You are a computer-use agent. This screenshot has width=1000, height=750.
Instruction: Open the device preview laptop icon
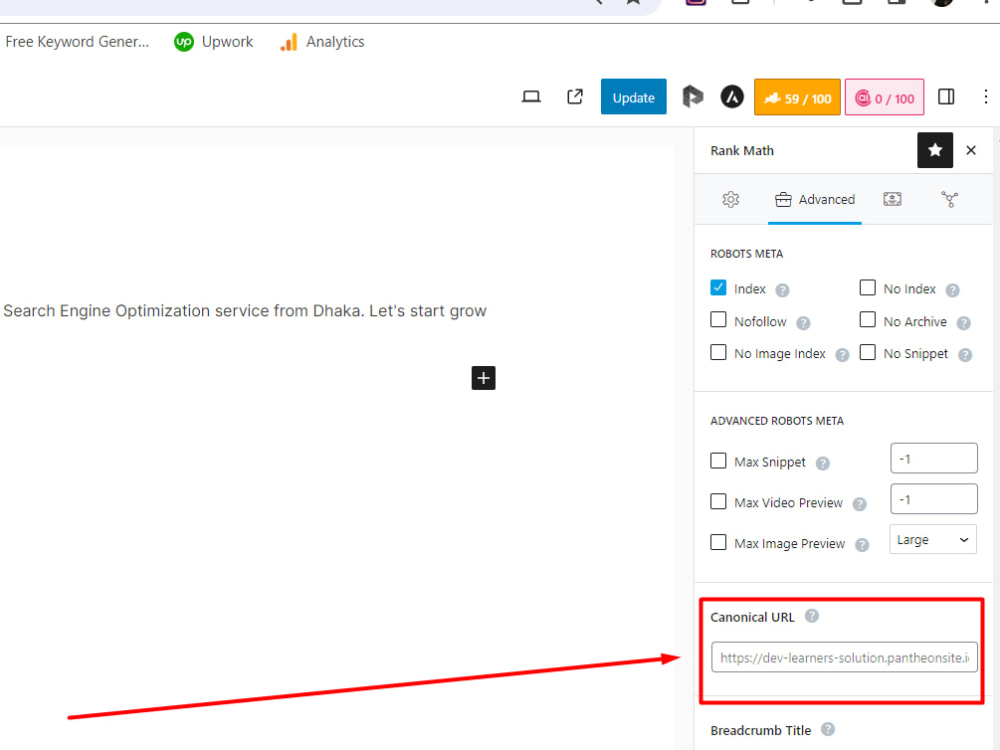[x=531, y=97]
